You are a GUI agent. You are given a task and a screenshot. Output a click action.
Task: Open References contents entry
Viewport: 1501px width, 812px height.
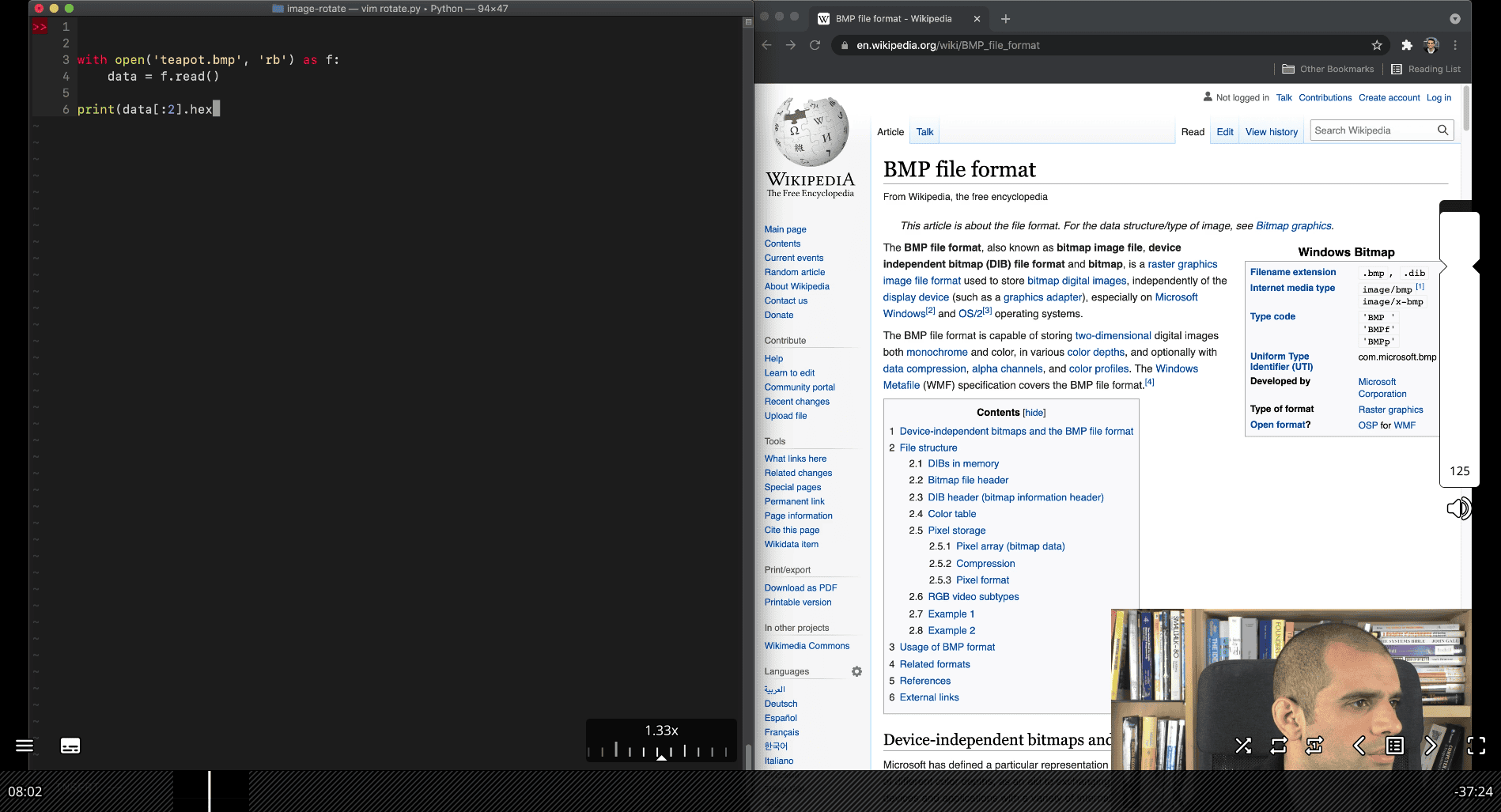[924, 681]
